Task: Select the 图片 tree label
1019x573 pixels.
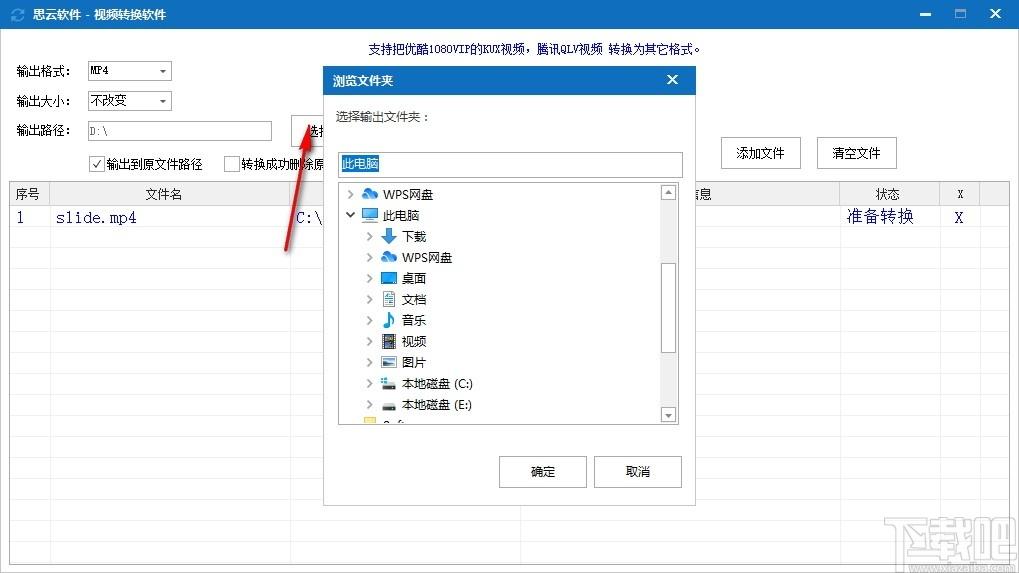Action: click(414, 363)
